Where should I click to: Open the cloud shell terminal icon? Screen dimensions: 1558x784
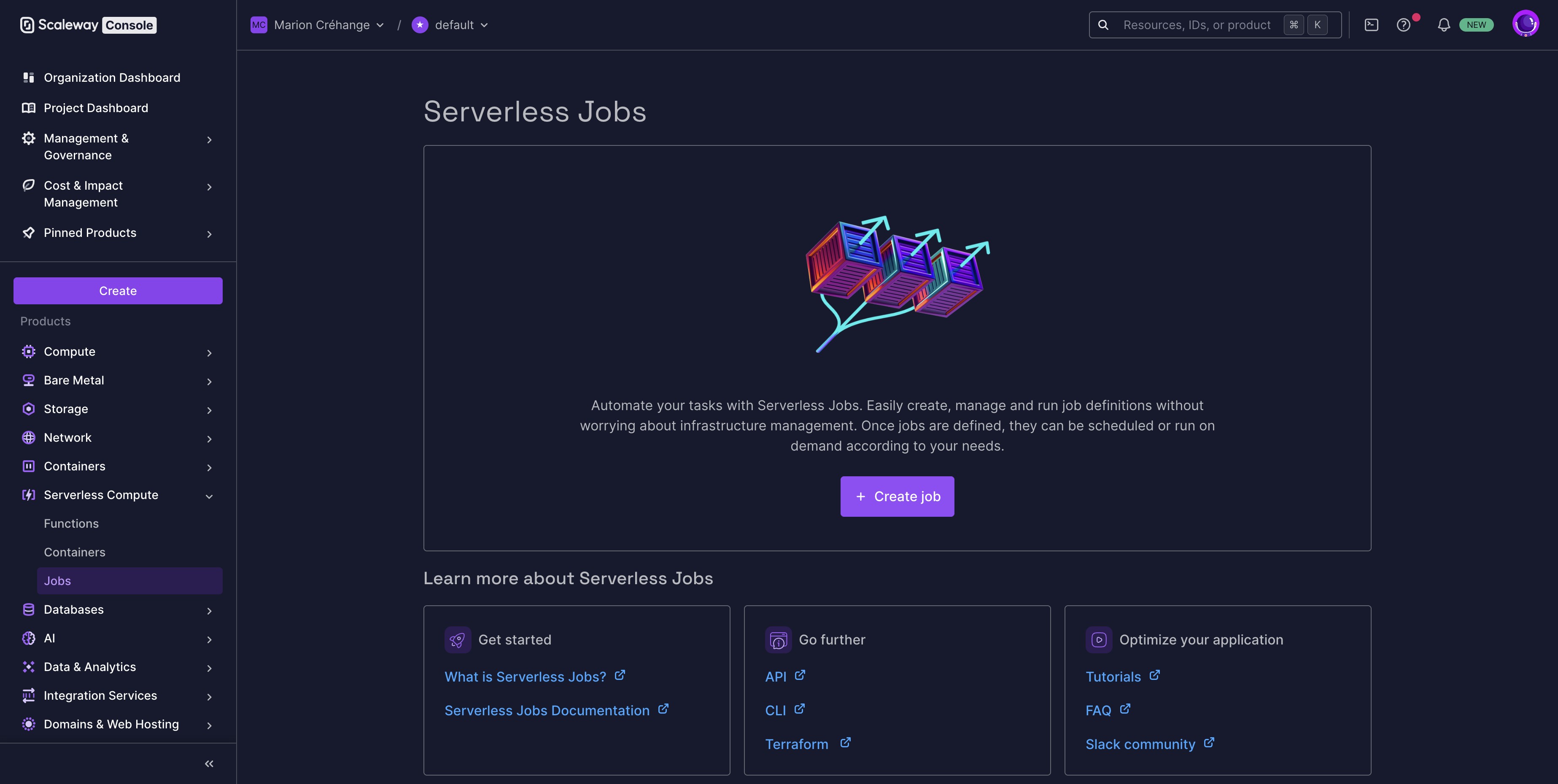(x=1371, y=25)
